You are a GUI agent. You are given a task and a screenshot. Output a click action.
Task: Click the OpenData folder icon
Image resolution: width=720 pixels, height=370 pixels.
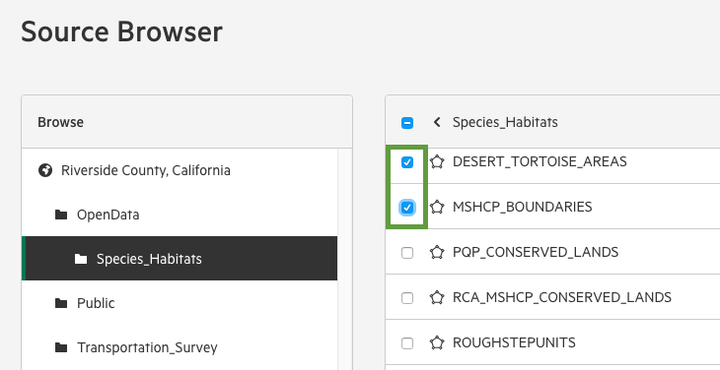(x=61, y=214)
